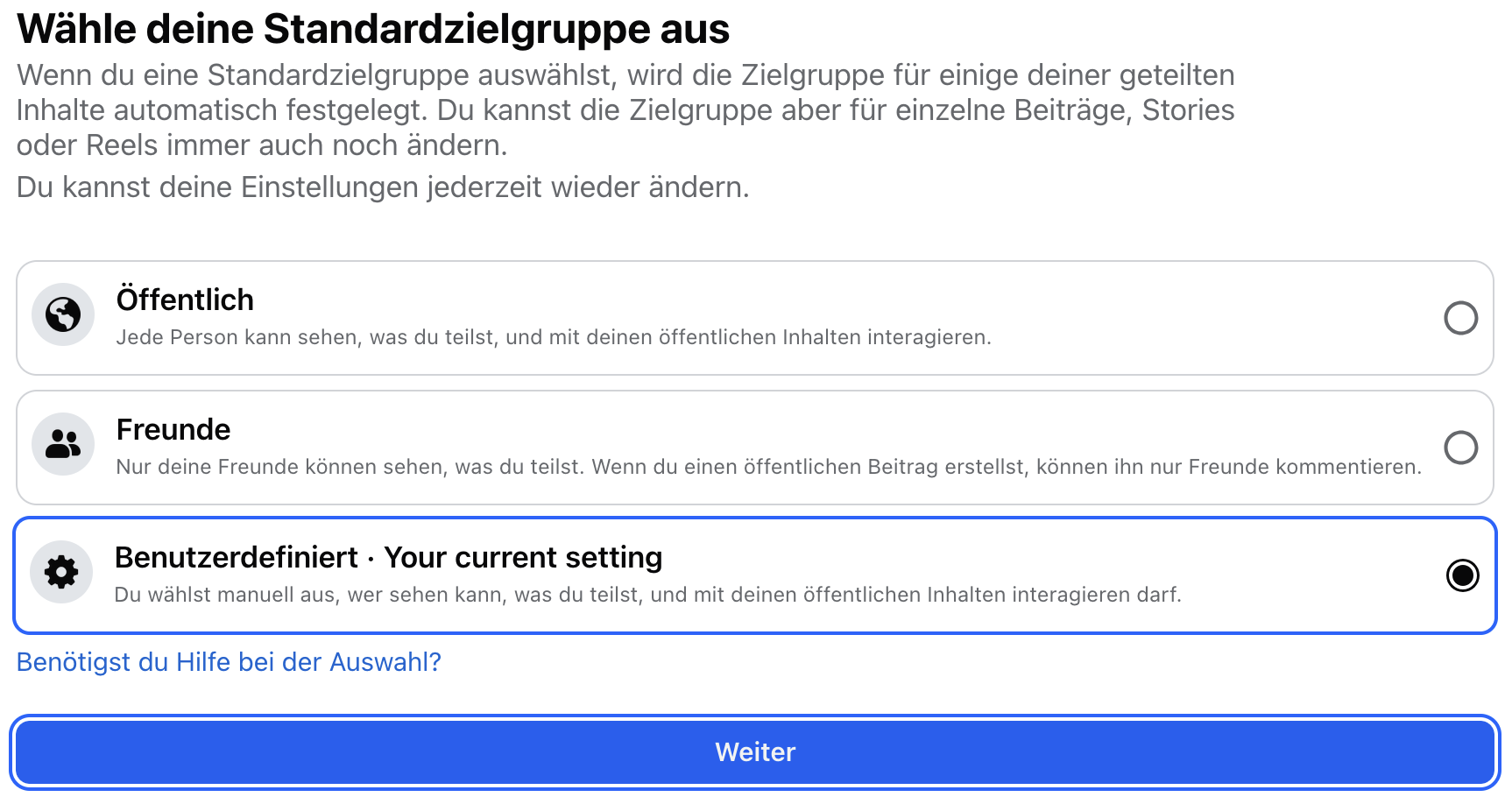1512x804 pixels.
Task: Click the 'Jede Person kann sehen' description
Action: 553,337
